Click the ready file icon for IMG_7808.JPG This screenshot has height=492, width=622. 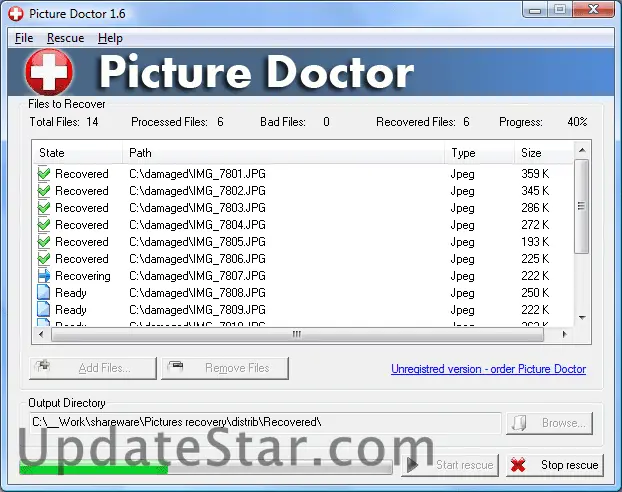tap(43, 292)
